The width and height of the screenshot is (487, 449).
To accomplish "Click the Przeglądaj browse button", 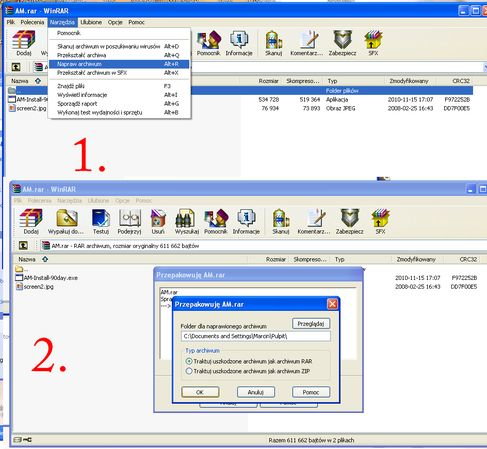I will [311, 324].
